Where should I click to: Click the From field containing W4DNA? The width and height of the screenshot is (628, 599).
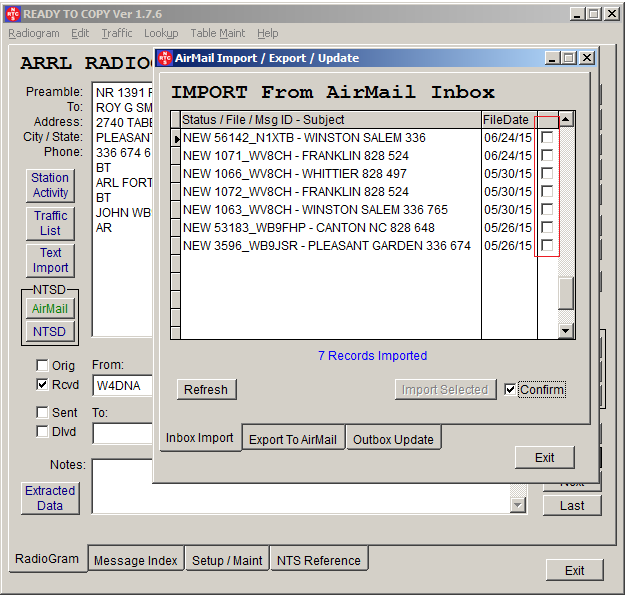tap(123, 386)
